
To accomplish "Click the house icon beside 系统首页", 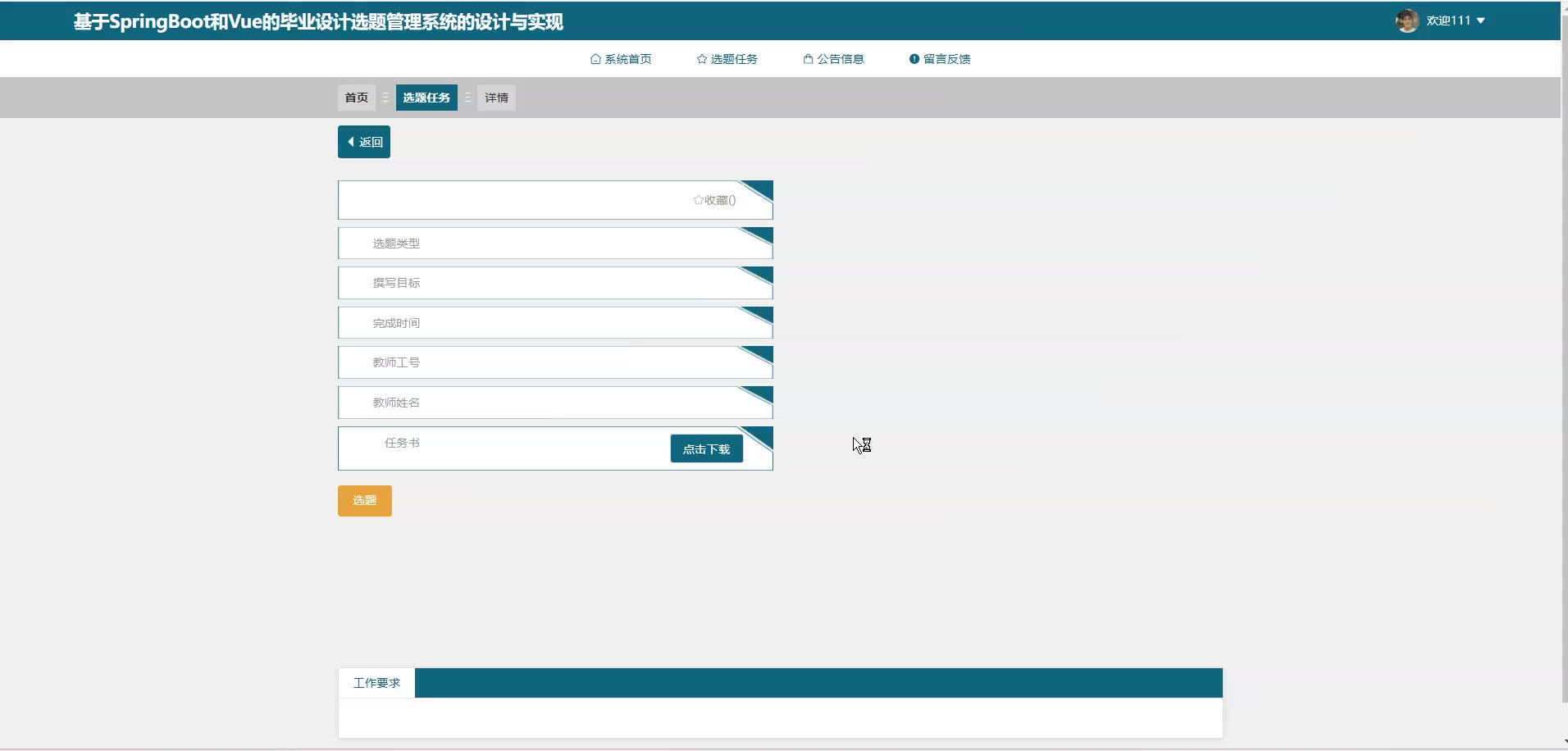I will (x=595, y=59).
